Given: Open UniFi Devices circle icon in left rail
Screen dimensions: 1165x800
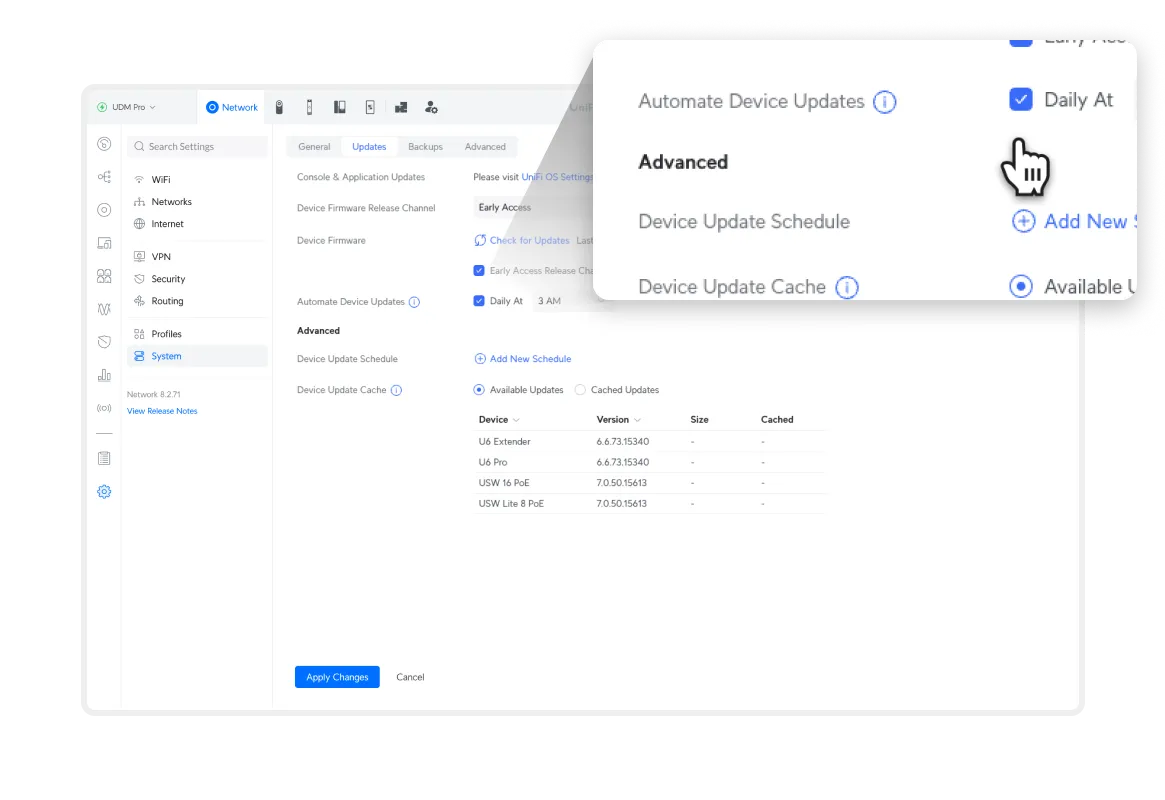Looking at the screenshot, I should (104, 210).
